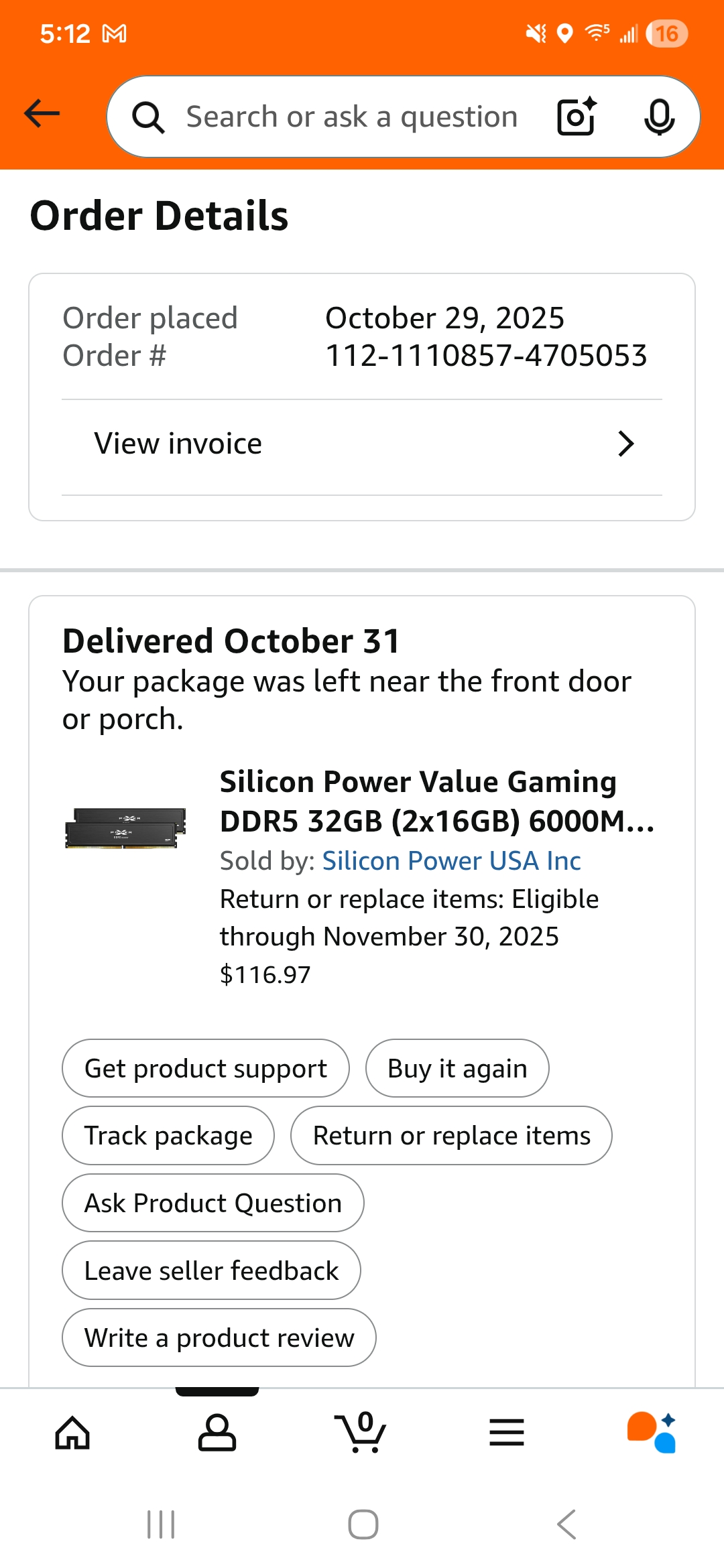
Task: Tap the back arrow in header
Action: tap(42, 114)
